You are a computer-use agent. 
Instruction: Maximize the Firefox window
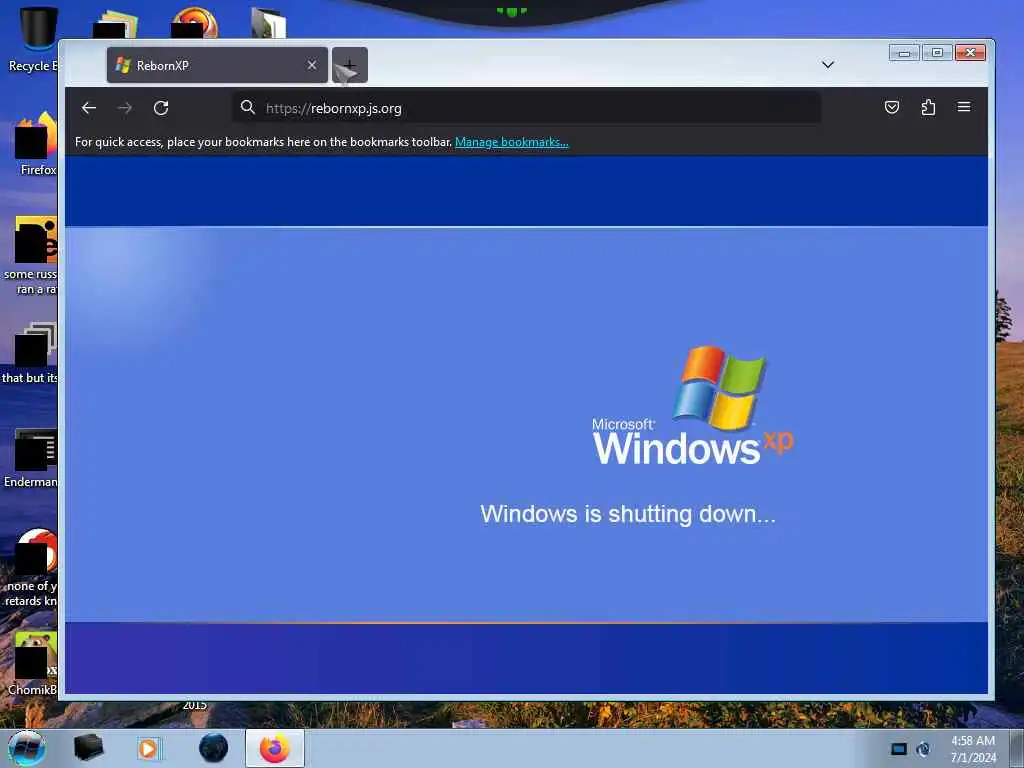pyautogui.click(x=937, y=53)
